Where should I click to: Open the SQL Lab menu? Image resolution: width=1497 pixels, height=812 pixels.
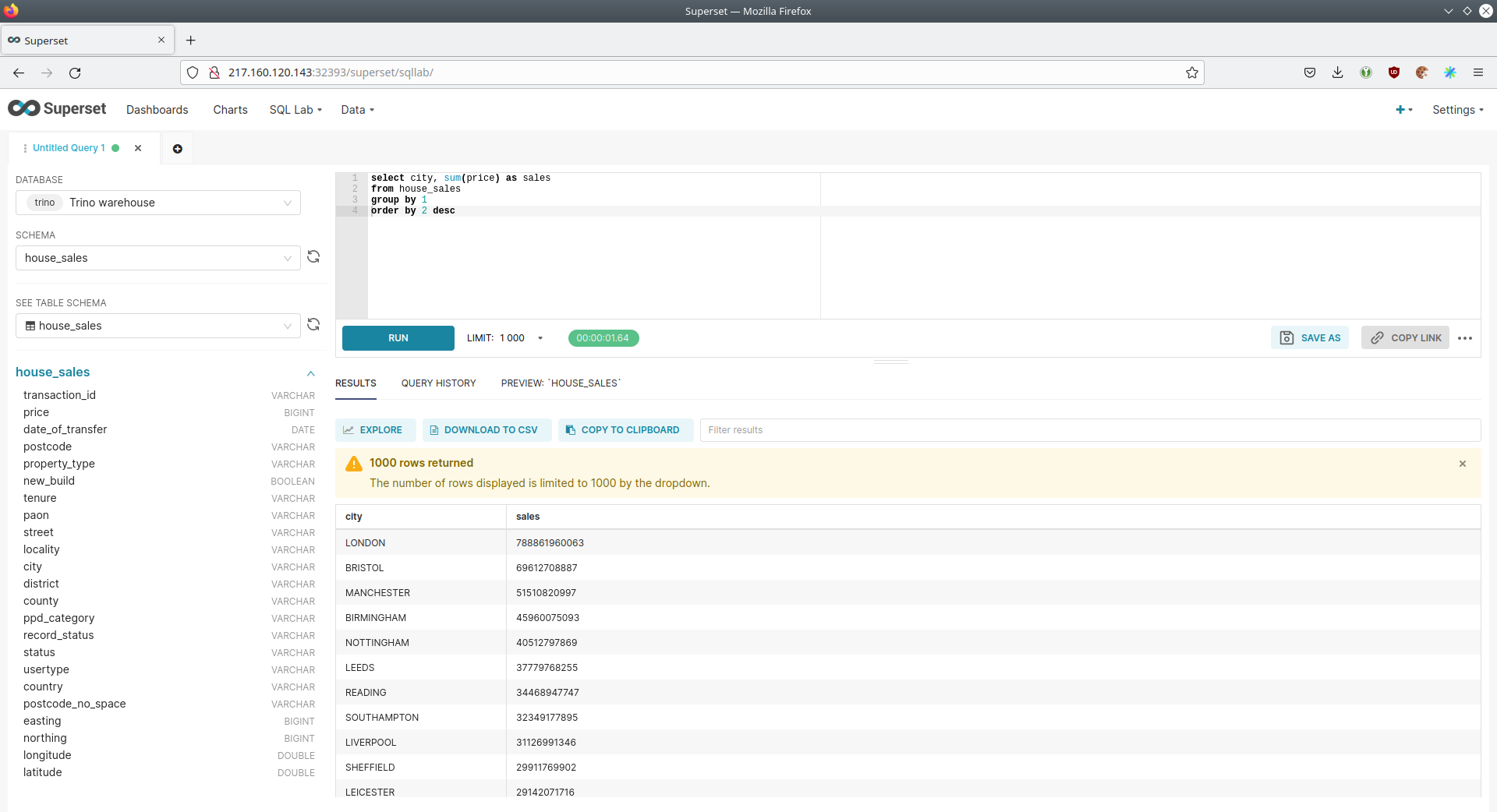(296, 110)
